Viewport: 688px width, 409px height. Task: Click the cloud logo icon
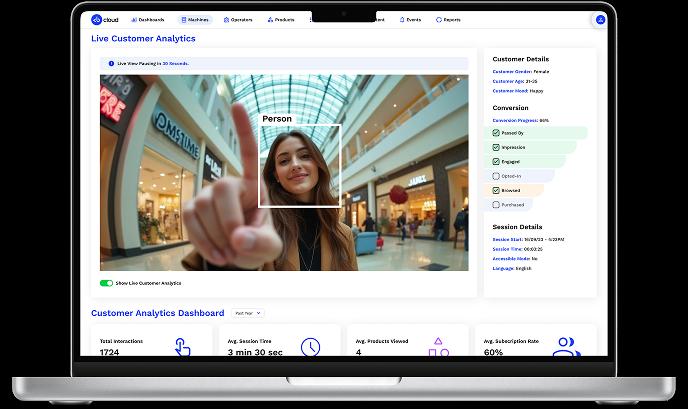[x=97, y=20]
